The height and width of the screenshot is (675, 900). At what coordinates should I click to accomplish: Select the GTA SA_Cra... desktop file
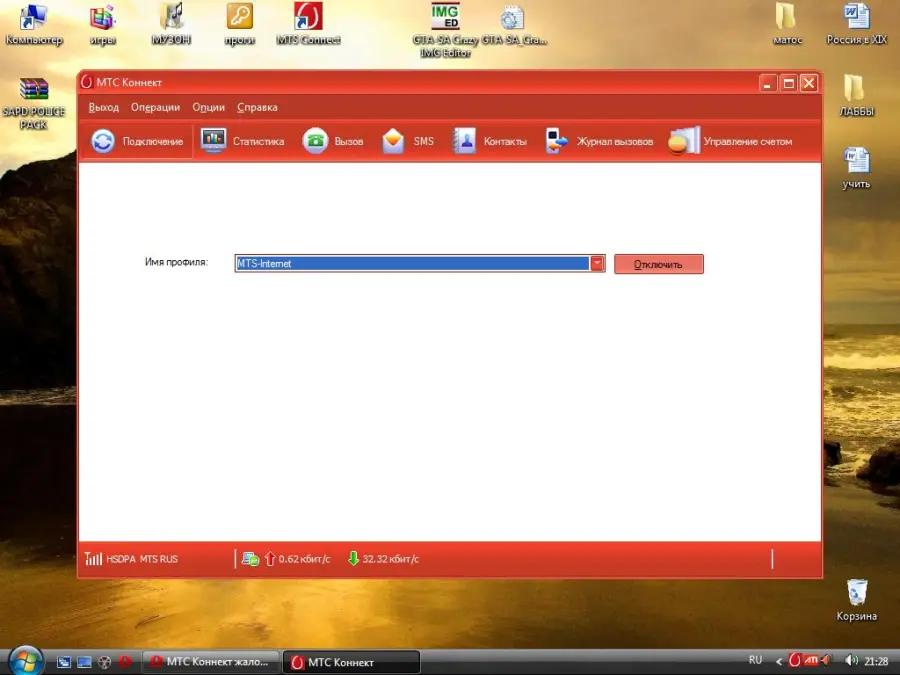[x=513, y=25]
